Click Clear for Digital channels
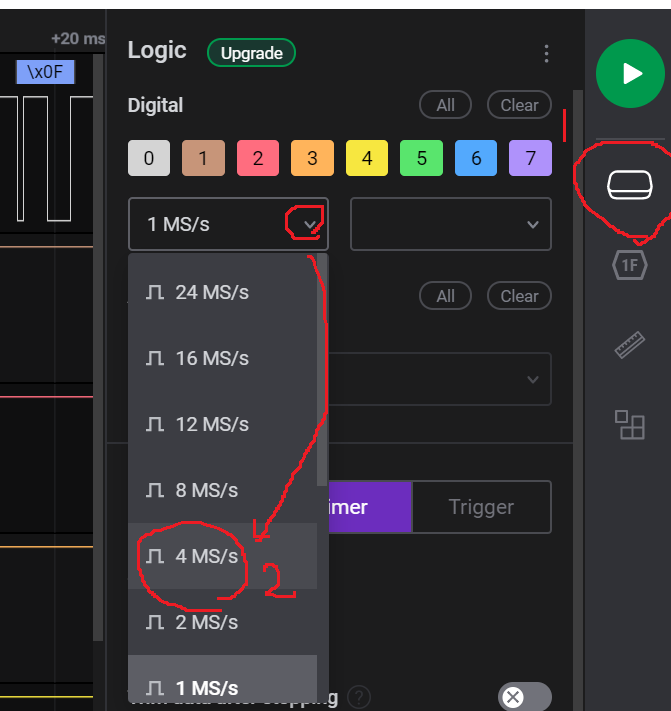The width and height of the screenshot is (671, 711). [519, 105]
